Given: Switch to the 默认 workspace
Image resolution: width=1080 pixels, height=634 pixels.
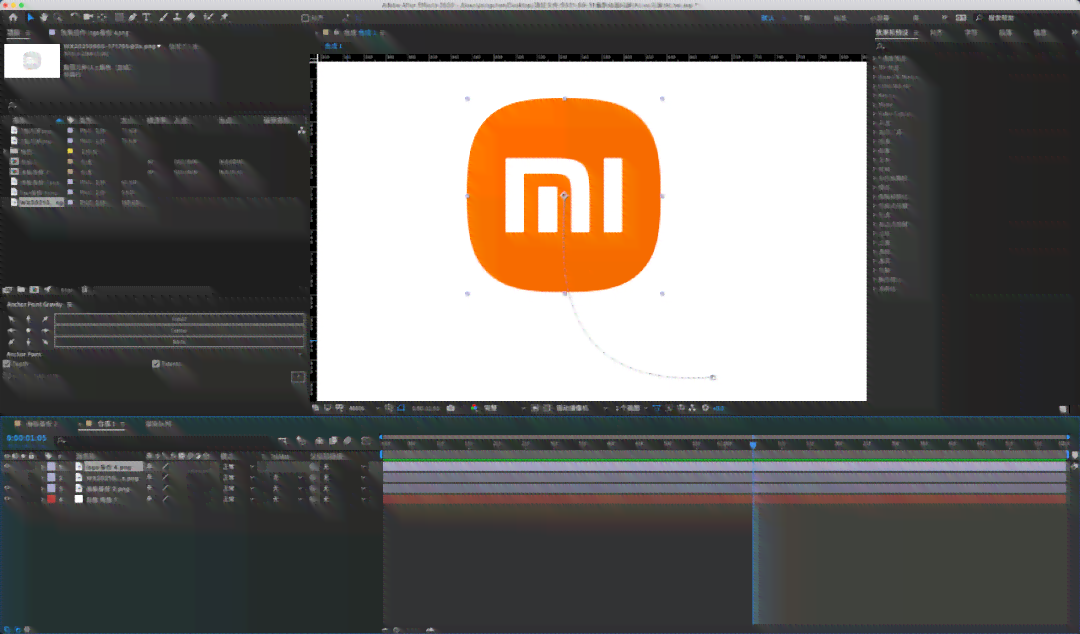Looking at the screenshot, I should [x=767, y=18].
